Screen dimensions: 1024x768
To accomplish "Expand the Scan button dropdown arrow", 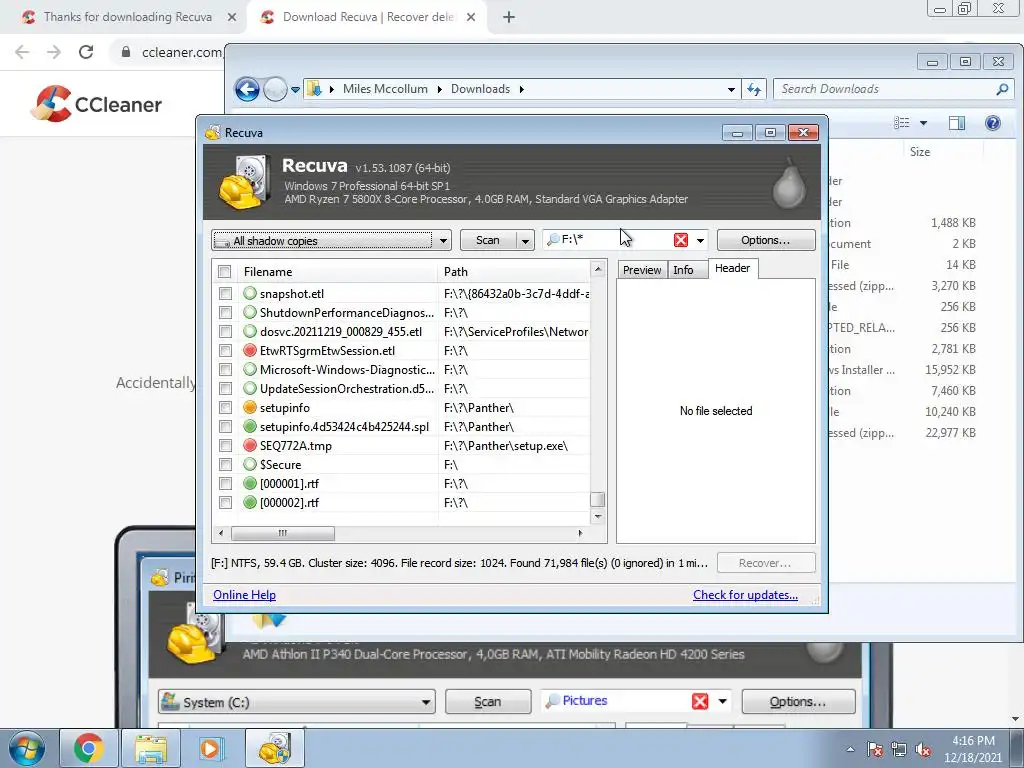I will pos(525,240).
